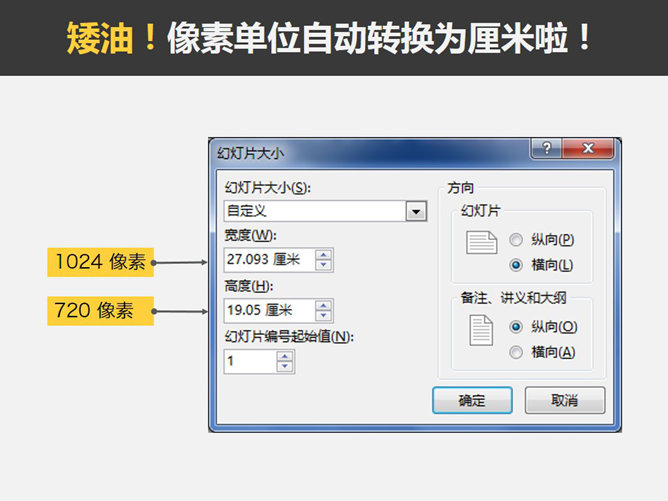Decrease height using the down spinner arrow

point(323,316)
